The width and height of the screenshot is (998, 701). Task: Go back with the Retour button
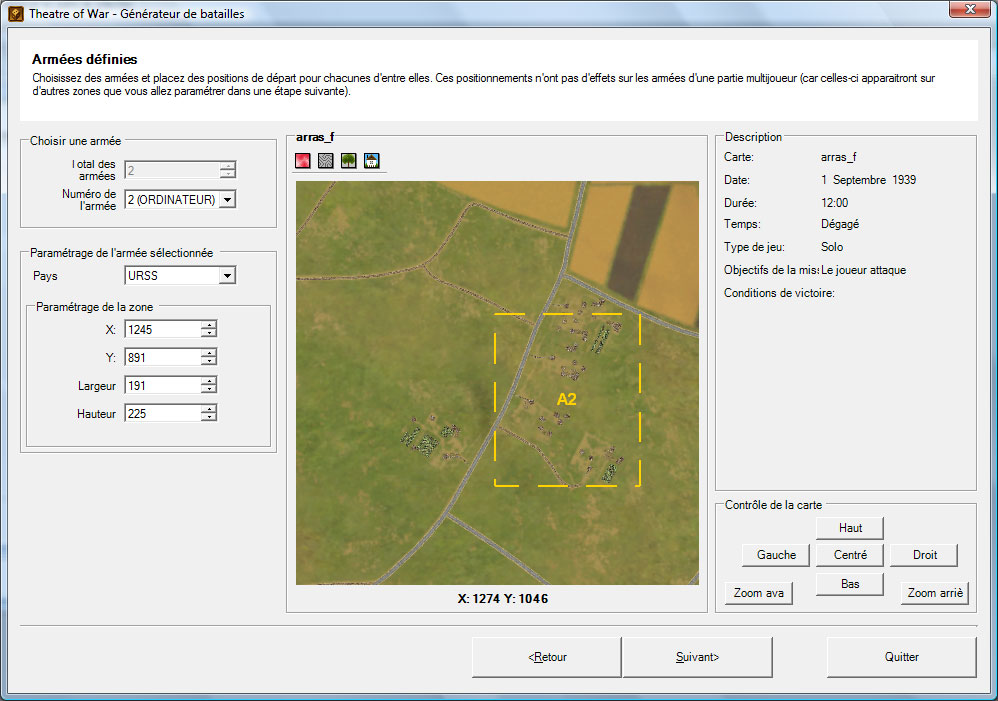click(547, 657)
